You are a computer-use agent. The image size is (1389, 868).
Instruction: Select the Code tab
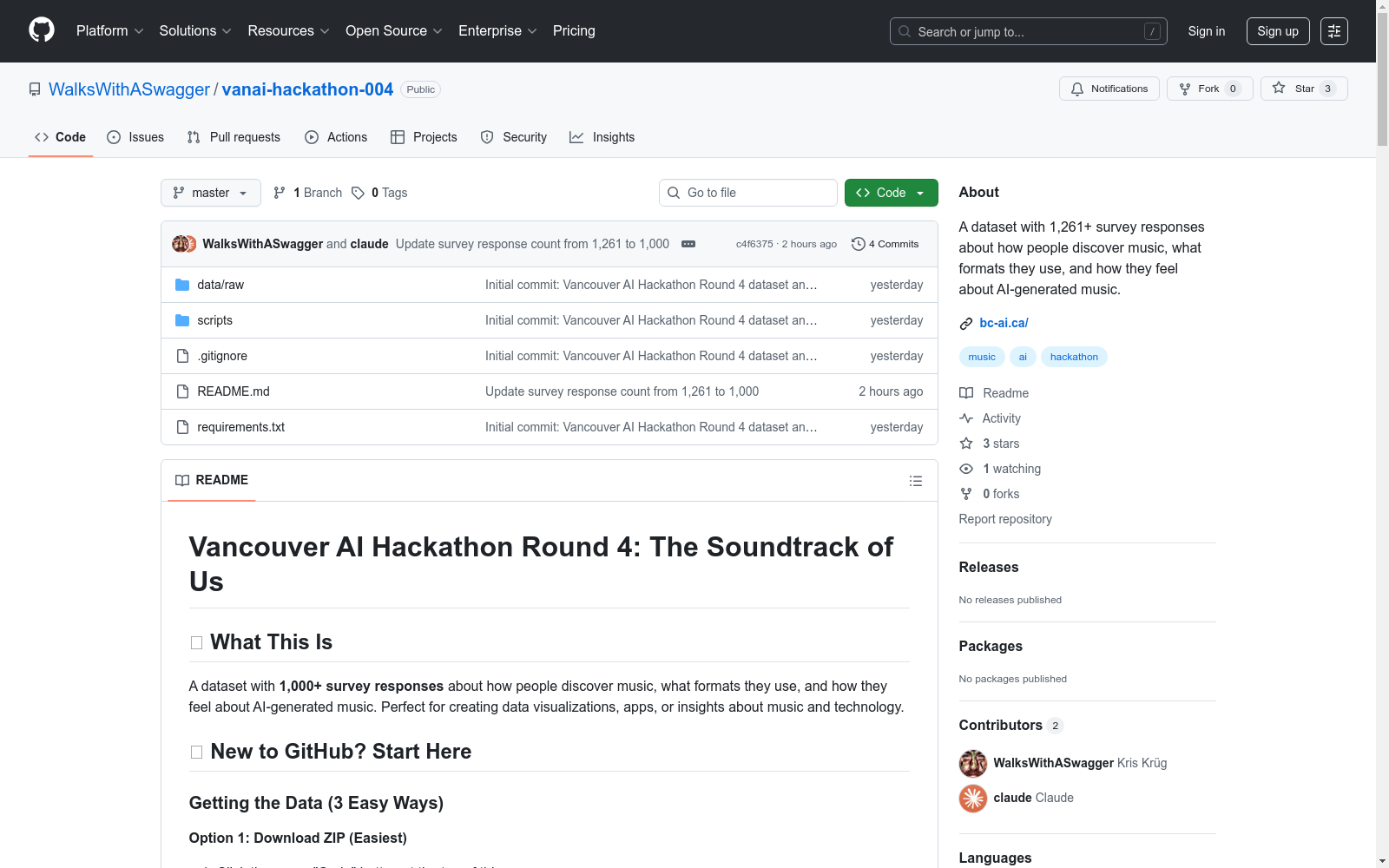pos(61,137)
